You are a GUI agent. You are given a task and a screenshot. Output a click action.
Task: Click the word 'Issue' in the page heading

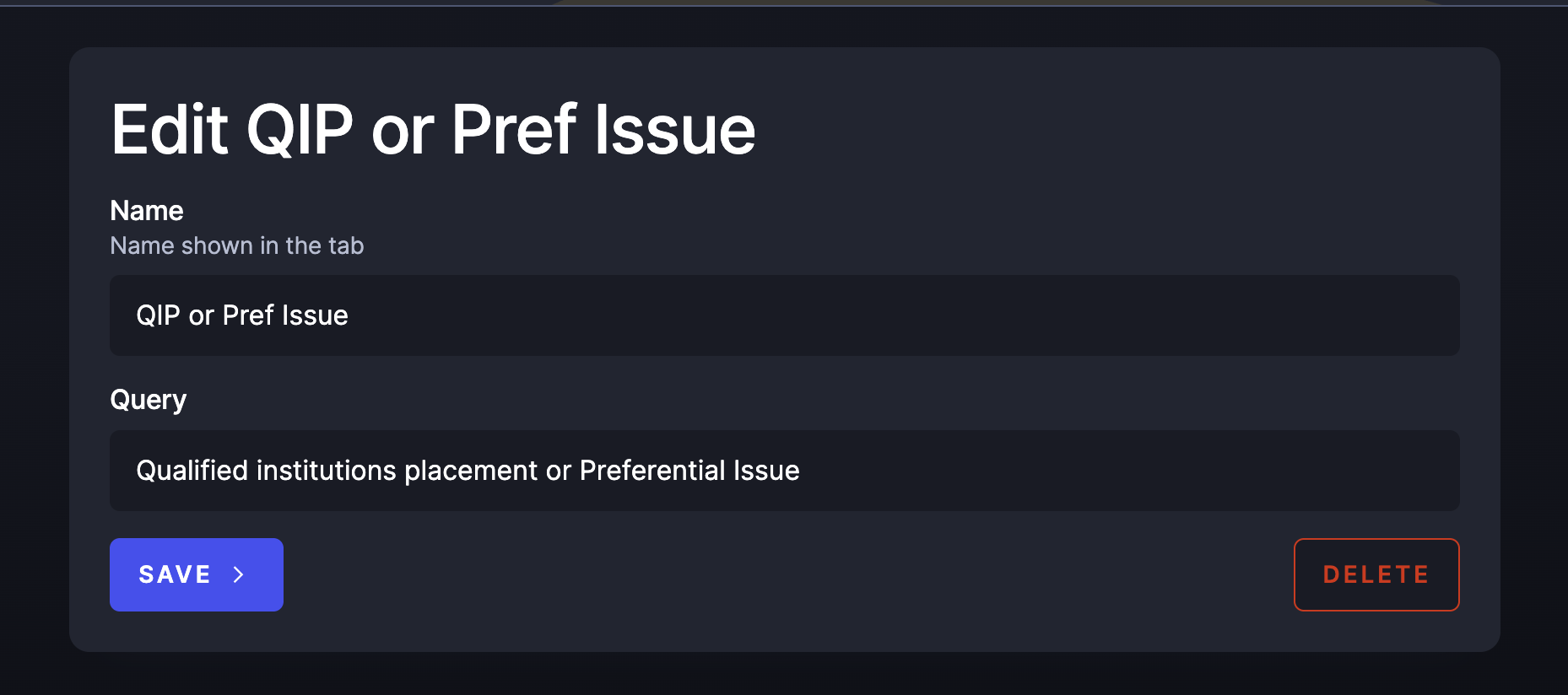click(675, 130)
